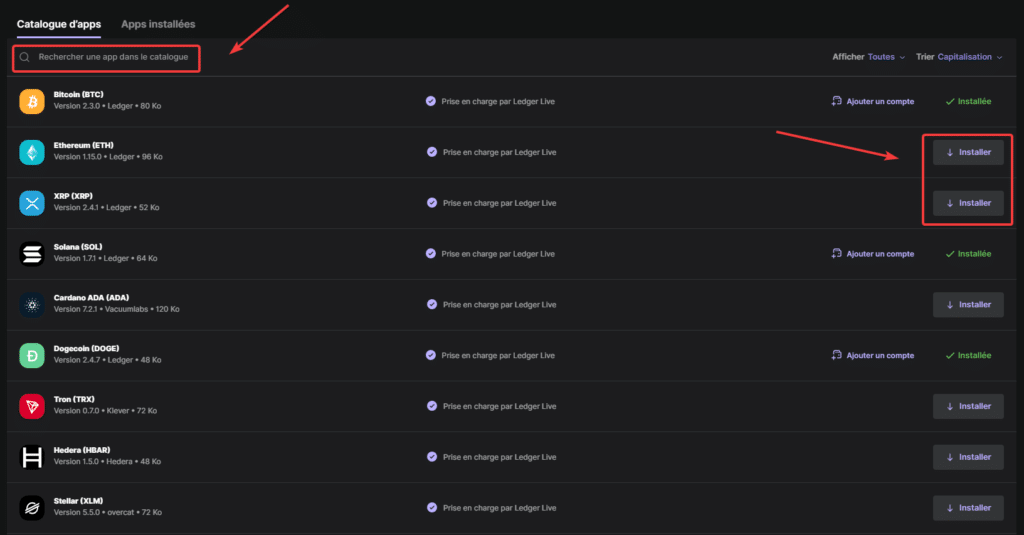Click Version 1.7.1 Ledger 64 Ko text
The image size is (1024, 535).
click(x=105, y=258)
